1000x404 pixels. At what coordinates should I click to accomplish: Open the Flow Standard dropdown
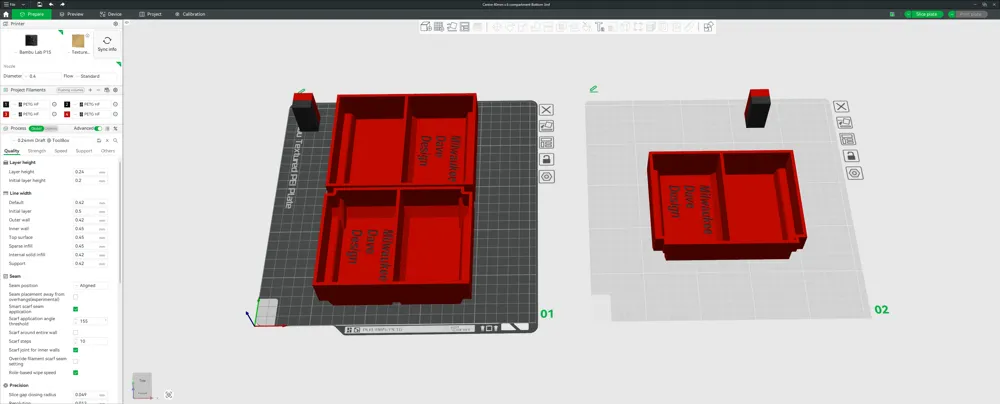coord(96,76)
